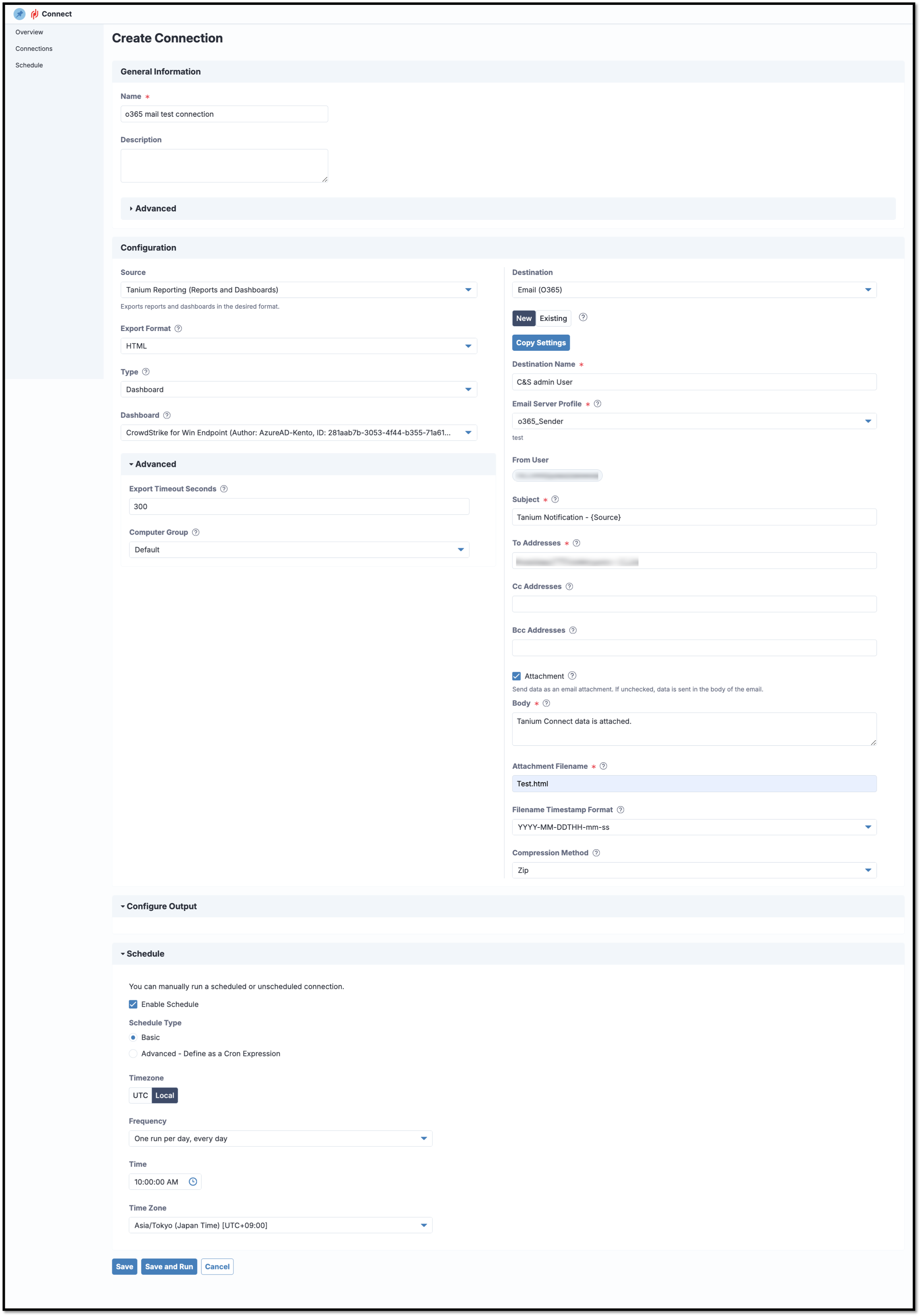Open Connections in the left sidebar
The width and height of the screenshot is (921, 1316).
pos(34,49)
